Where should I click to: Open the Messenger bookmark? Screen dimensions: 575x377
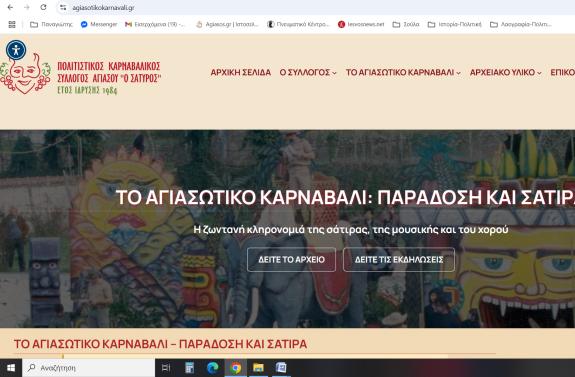pos(99,25)
